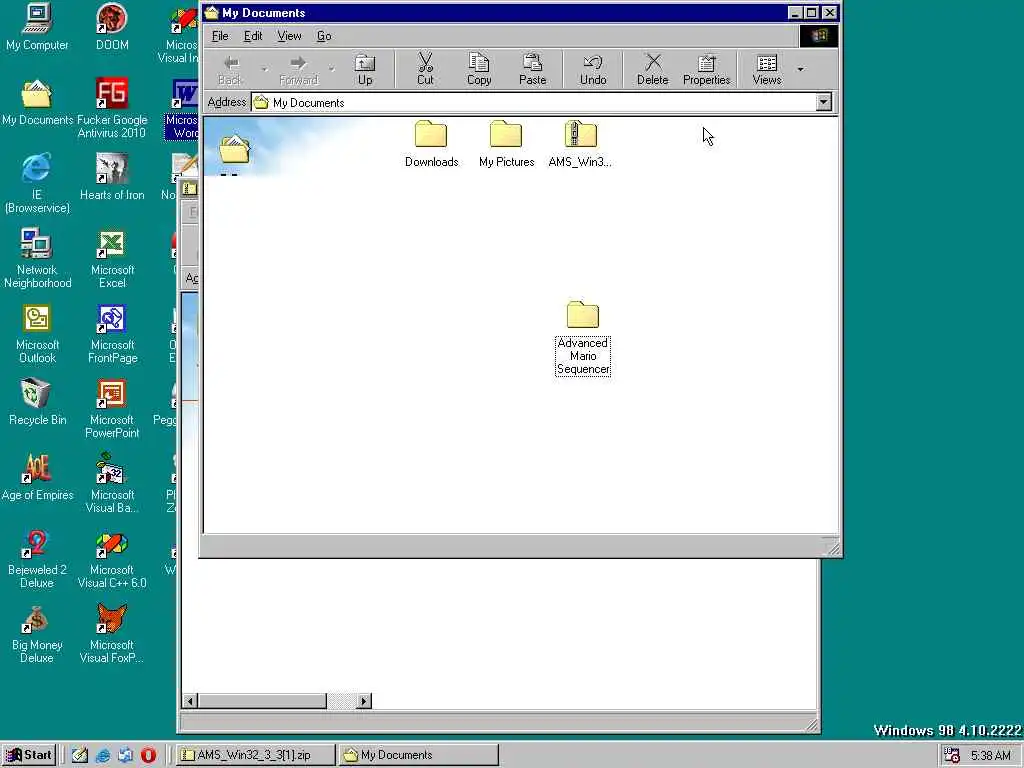
Task: Click the Internet Explorer quick launch icon
Action: [x=103, y=755]
